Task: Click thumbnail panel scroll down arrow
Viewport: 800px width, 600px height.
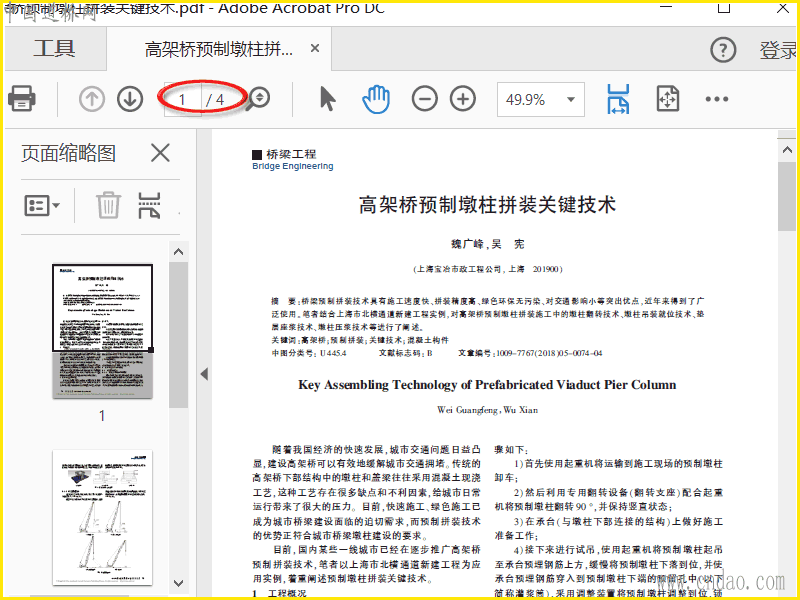Action: pyautogui.click(x=178, y=583)
